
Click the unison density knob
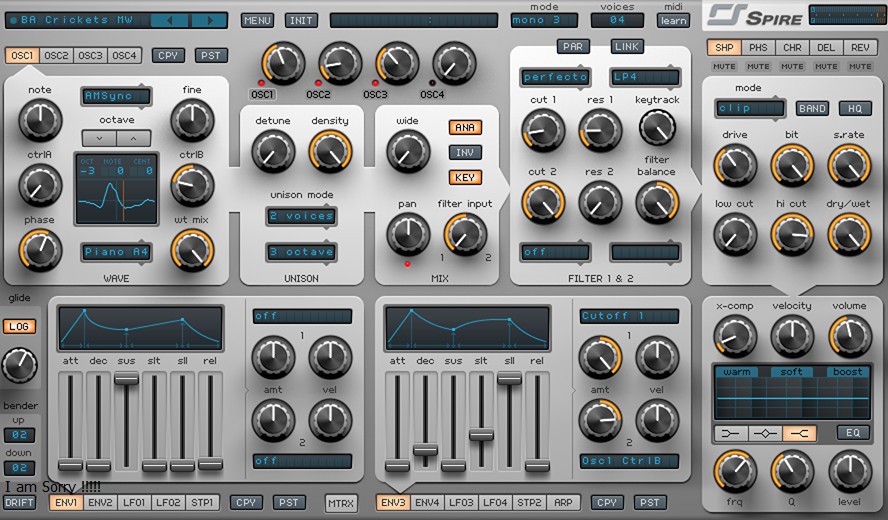pyautogui.click(x=330, y=151)
